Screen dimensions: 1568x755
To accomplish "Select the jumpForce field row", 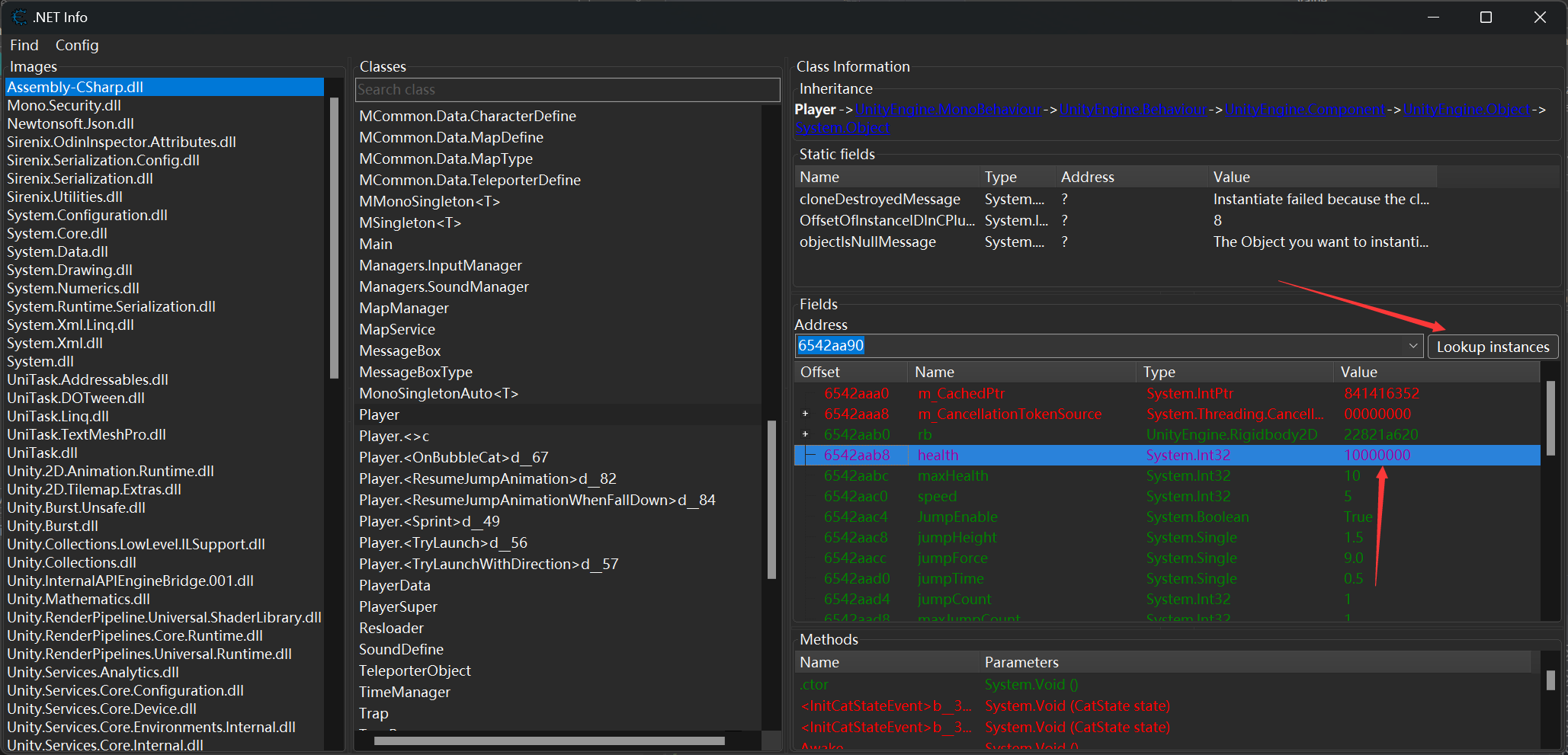I will coord(1167,558).
